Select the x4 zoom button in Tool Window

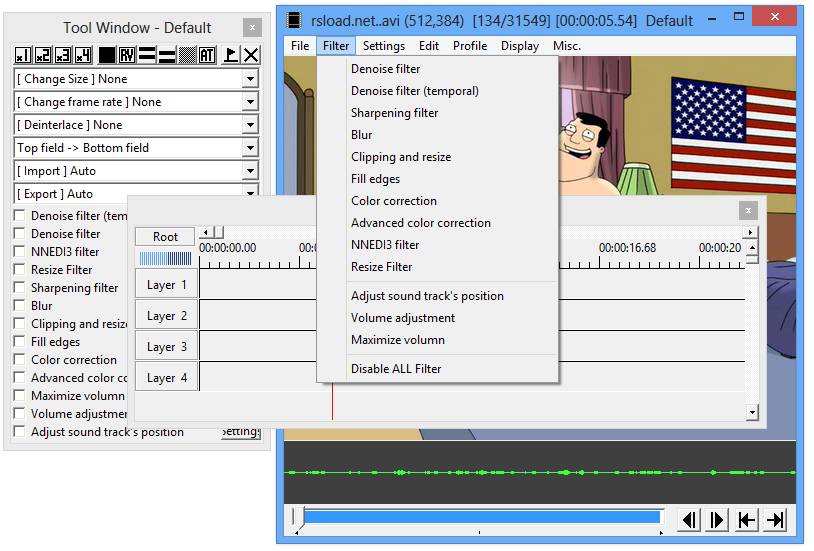pyautogui.click(x=84, y=55)
